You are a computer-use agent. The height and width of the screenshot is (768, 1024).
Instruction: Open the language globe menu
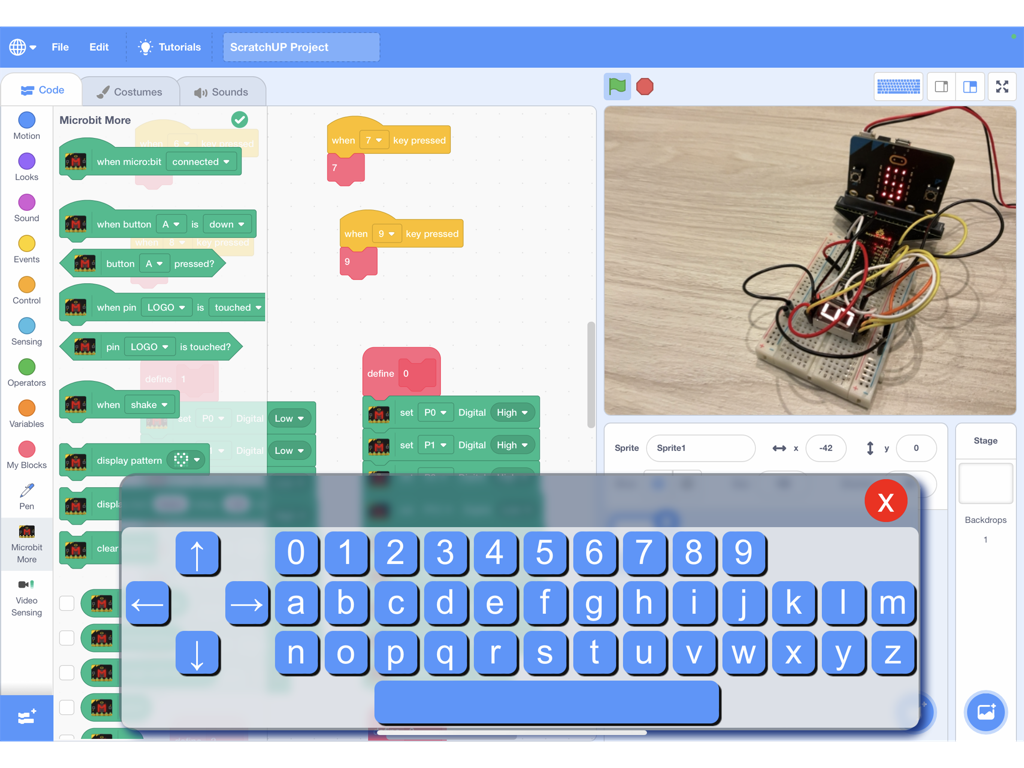(x=20, y=46)
